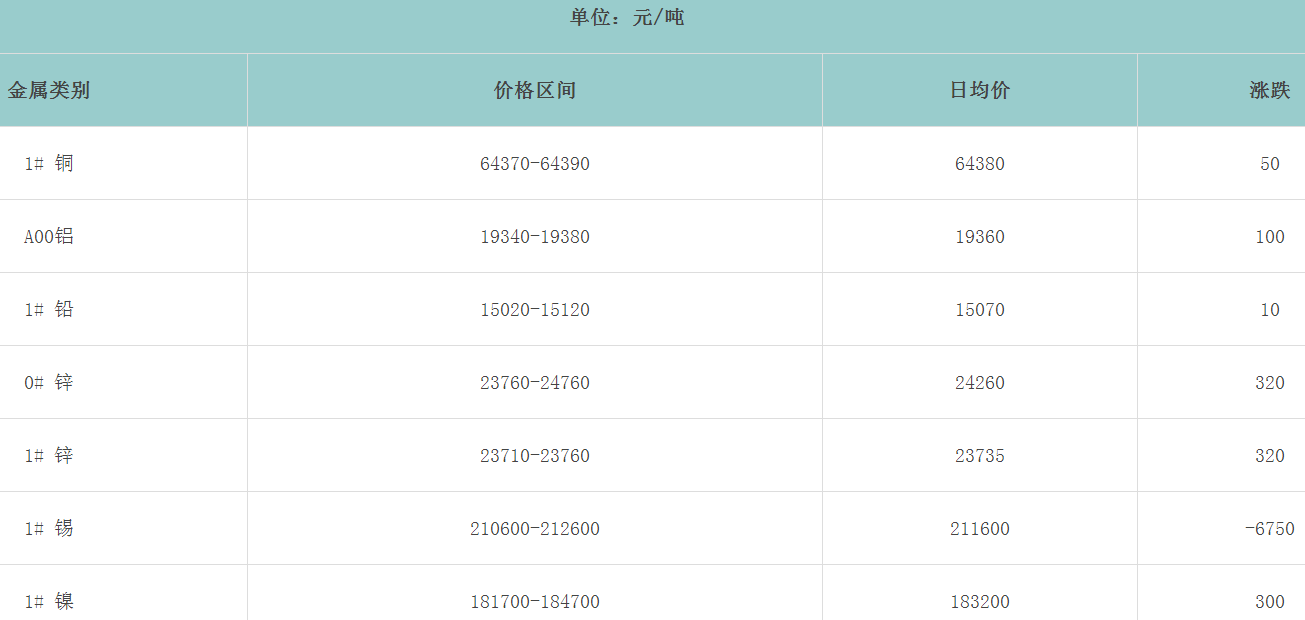Click the 金属类别 column header
1305x620 pixels.
click(x=49, y=90)
